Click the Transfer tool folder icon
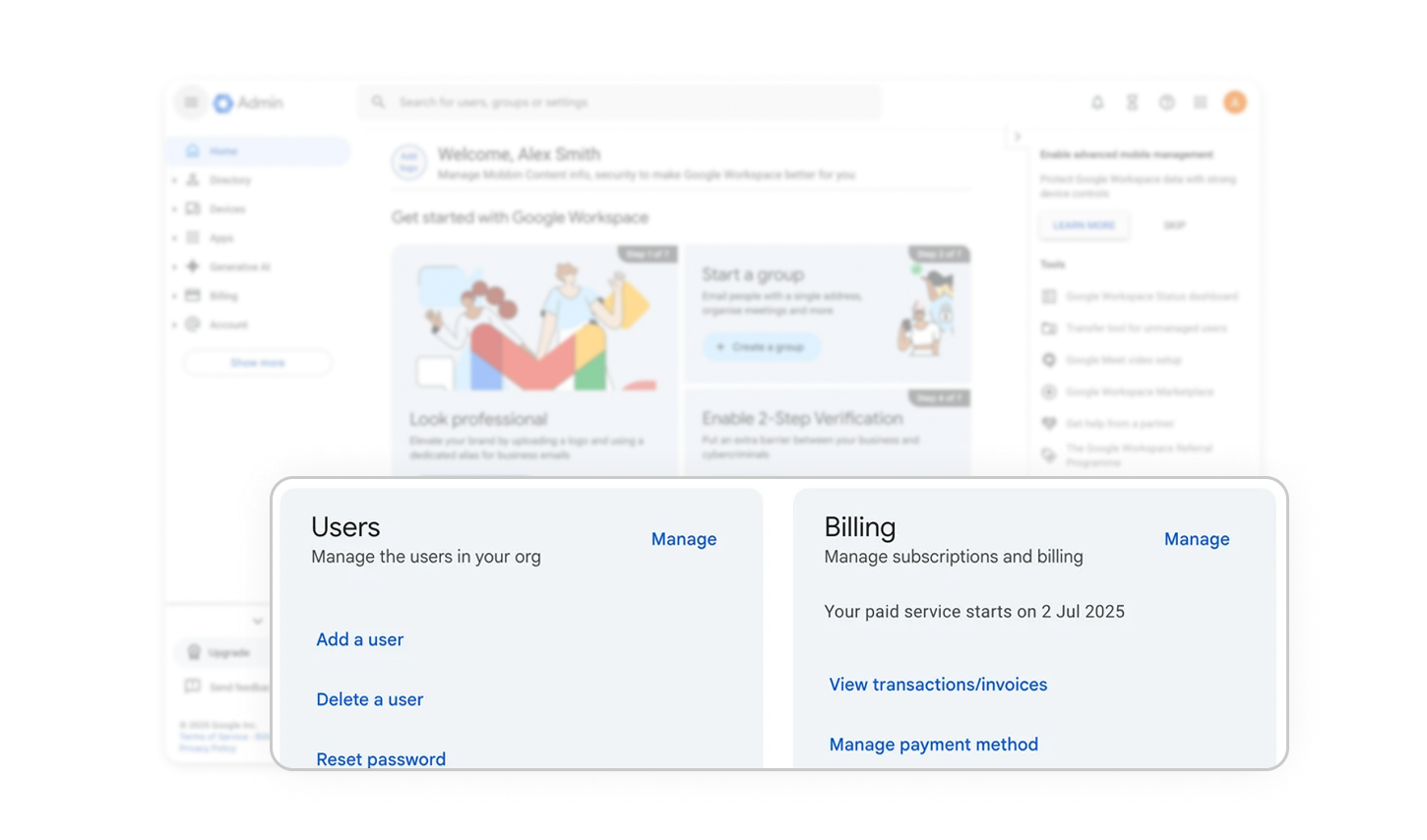This screenshot has width=1427, height=840. [1049, 328]
